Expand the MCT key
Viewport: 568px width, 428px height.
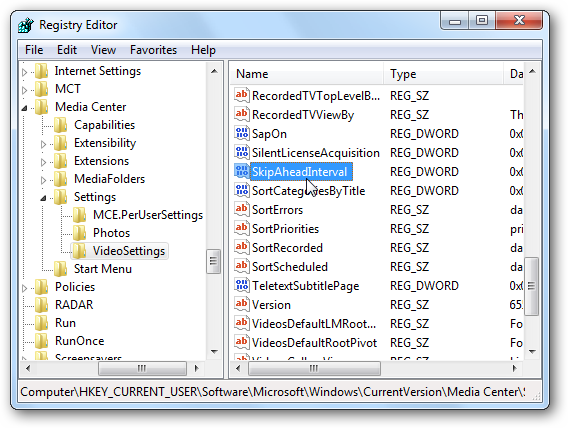[x=24, y=90]
